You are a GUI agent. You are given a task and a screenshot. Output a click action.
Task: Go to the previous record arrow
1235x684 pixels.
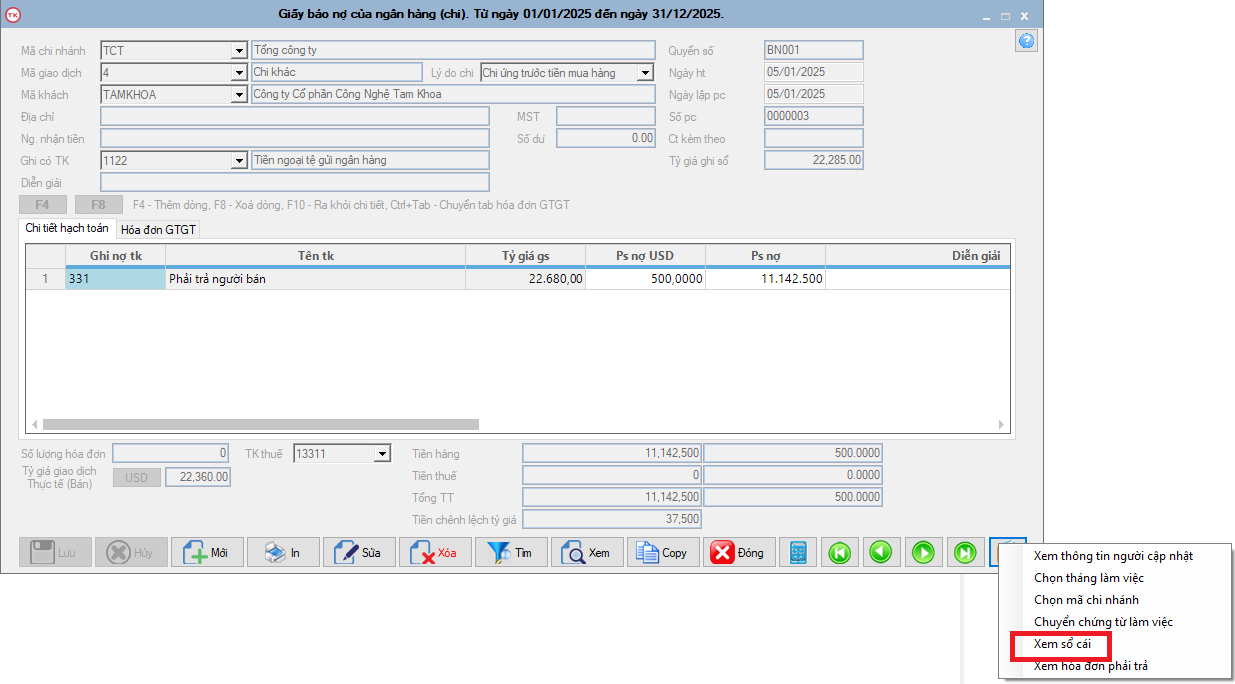[x=881, y=552]
